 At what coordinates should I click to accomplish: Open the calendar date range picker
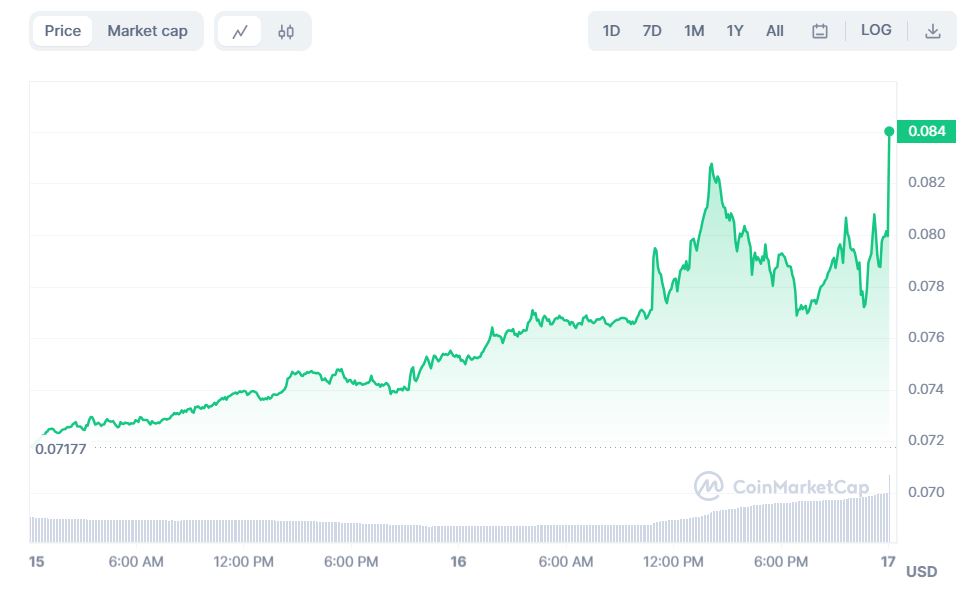click(x=820, y=31)
